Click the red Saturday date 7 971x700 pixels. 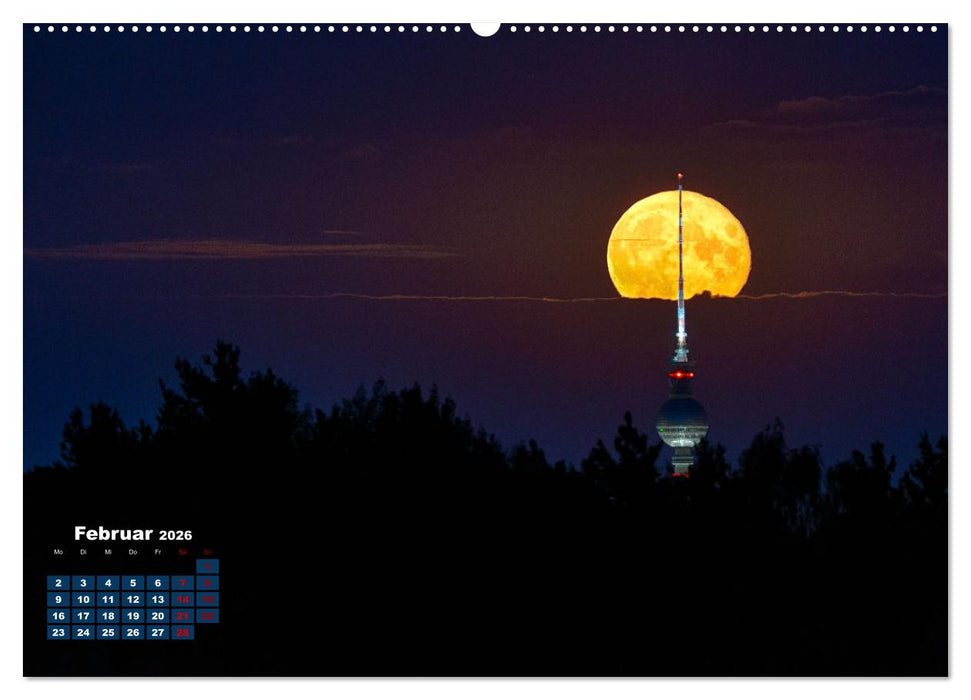pyautogui.click(x=183, y=583)
